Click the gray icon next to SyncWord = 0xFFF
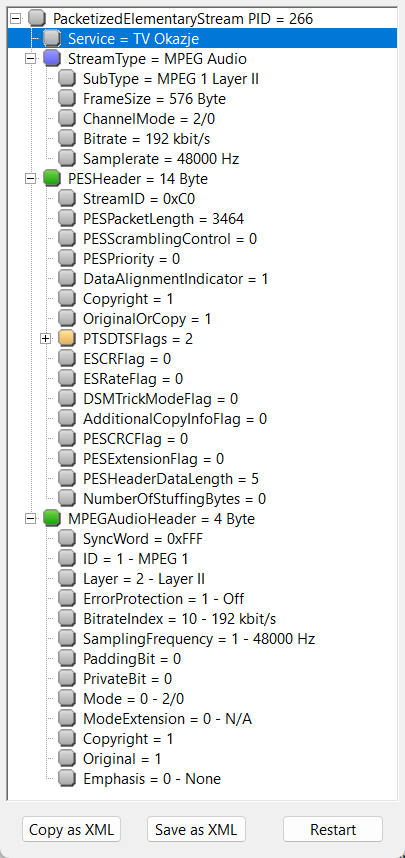 pos(67,538)
